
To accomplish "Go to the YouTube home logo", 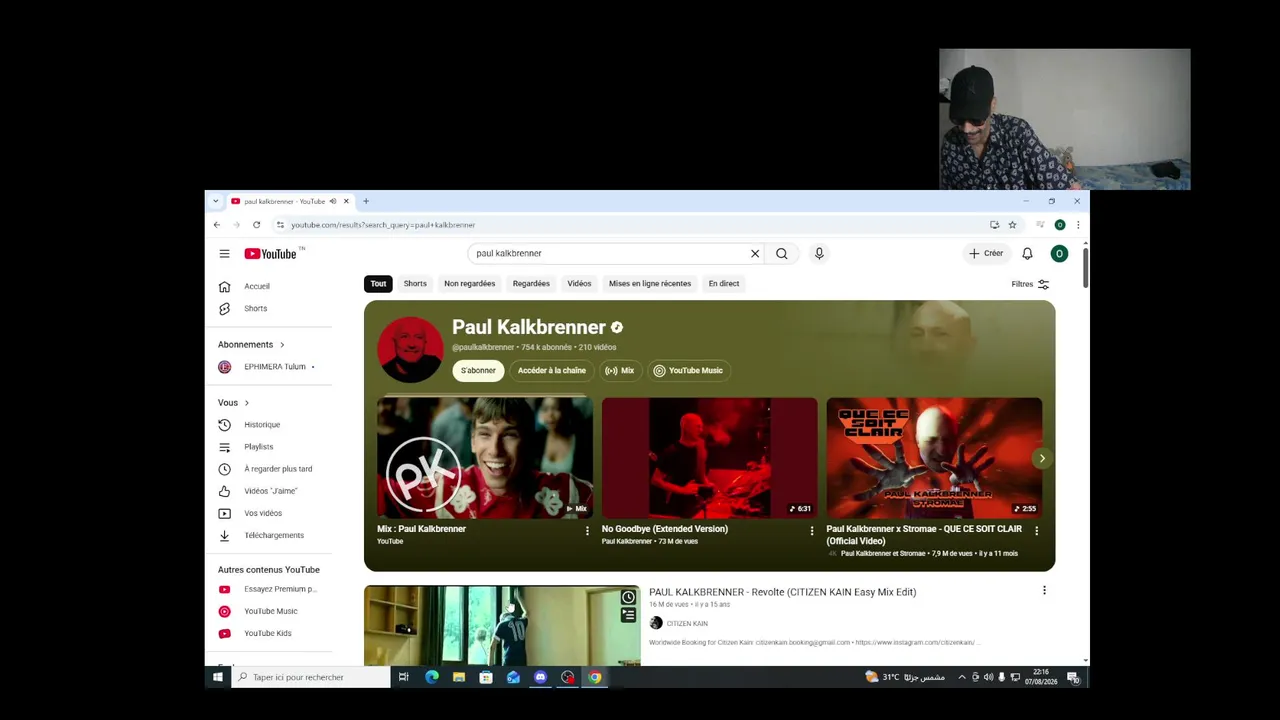I will coord(271,254).
